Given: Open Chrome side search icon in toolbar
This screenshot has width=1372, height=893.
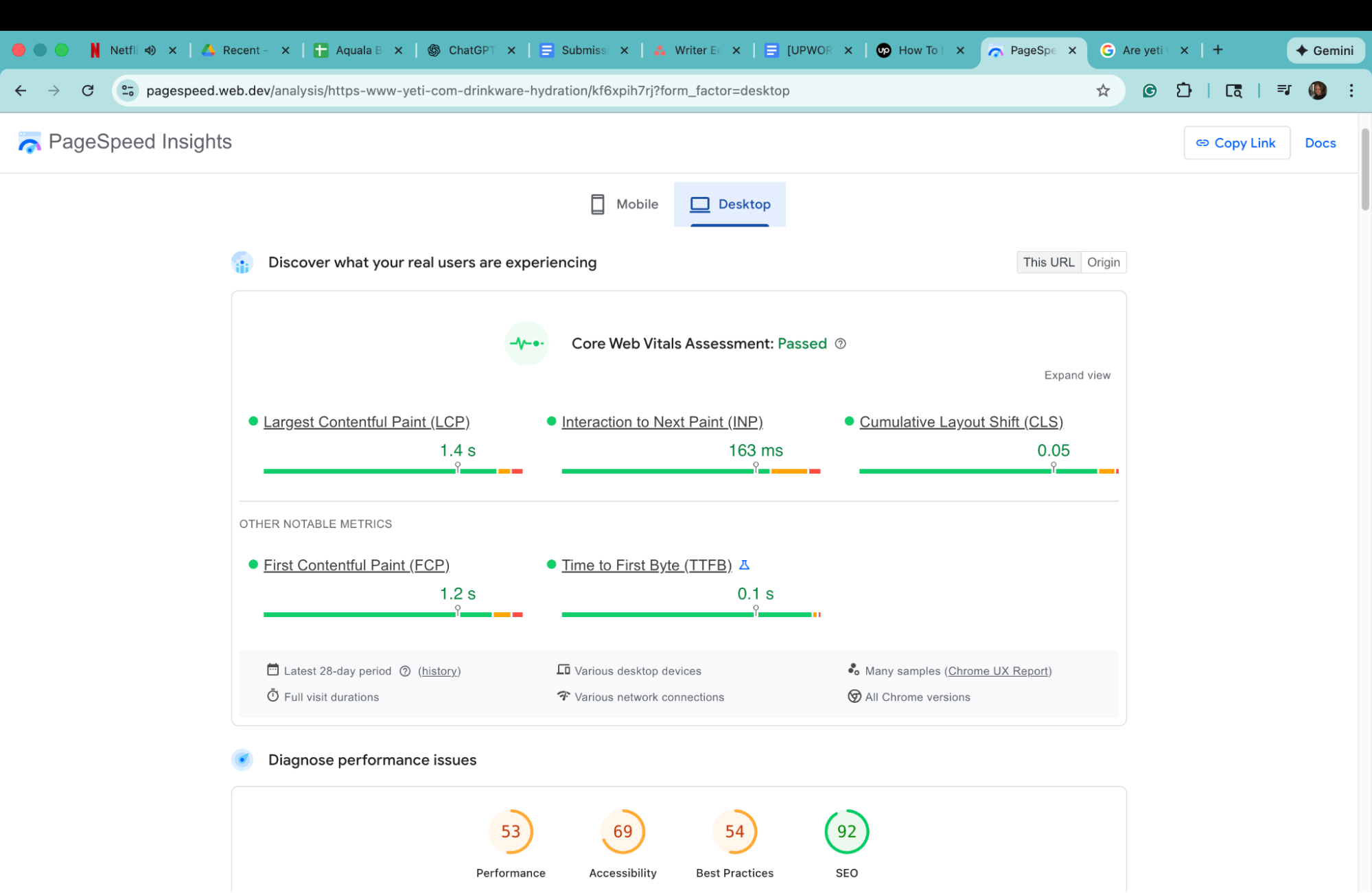Looking at the screenshot, I should tap(1233, 91).
